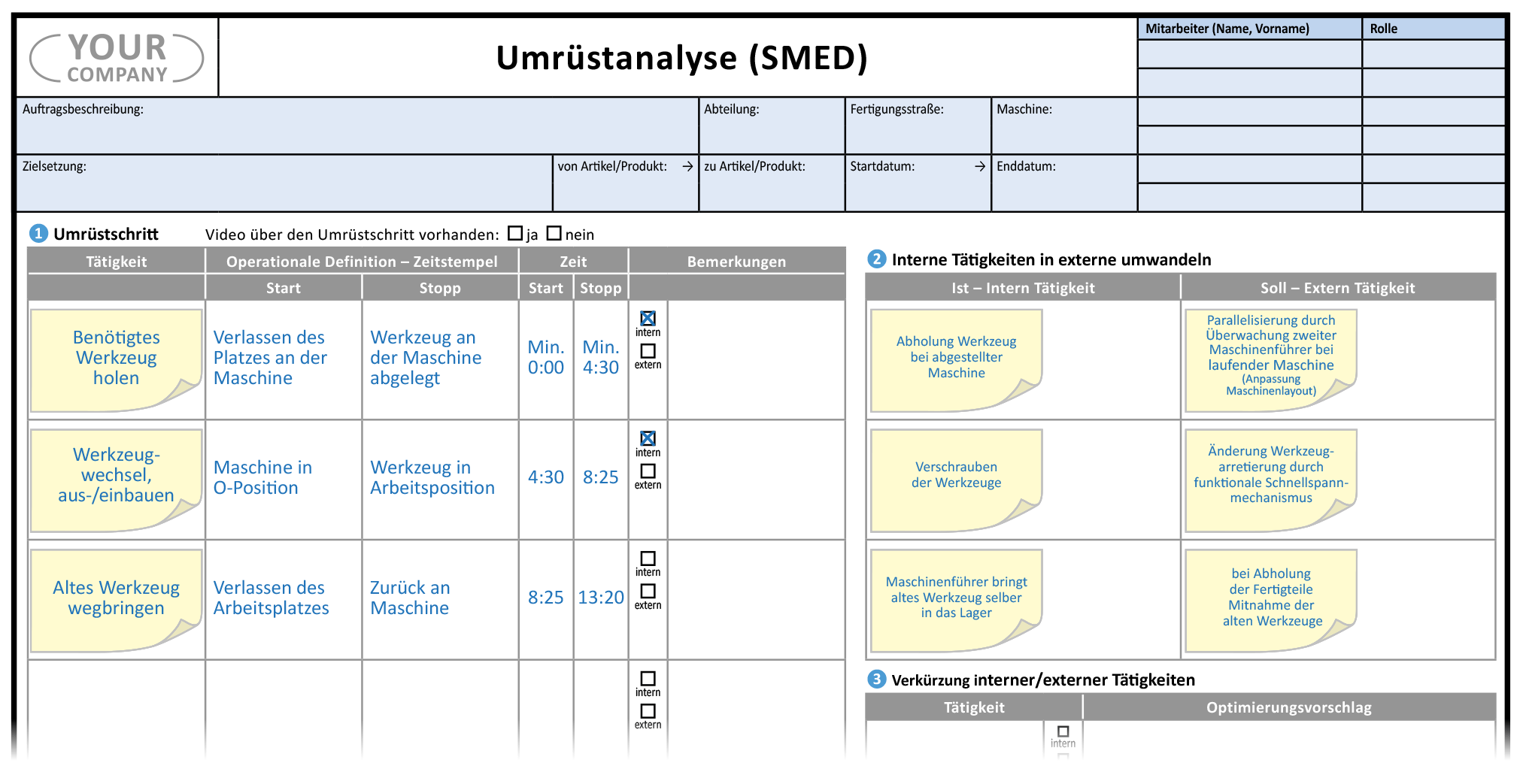Viewport: 1523px width, 784px height.
Task: Click the step 1 circle icon by Umrüstschritt
Action: tap(38, 234)
